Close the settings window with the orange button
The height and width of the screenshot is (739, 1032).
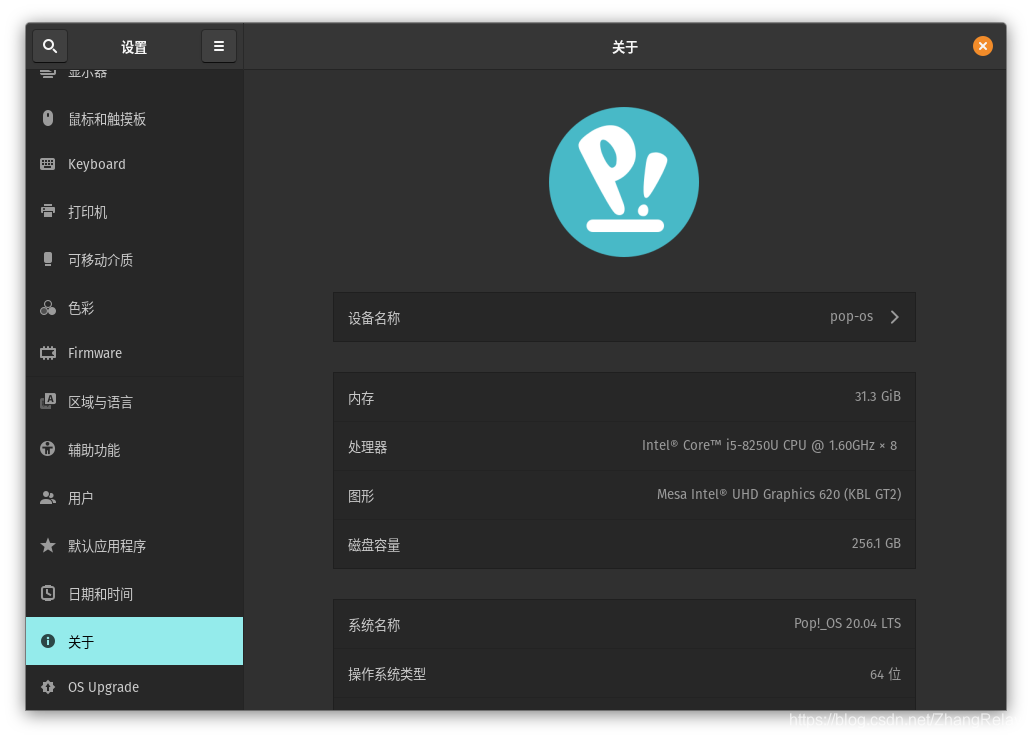tap(983, 46)
